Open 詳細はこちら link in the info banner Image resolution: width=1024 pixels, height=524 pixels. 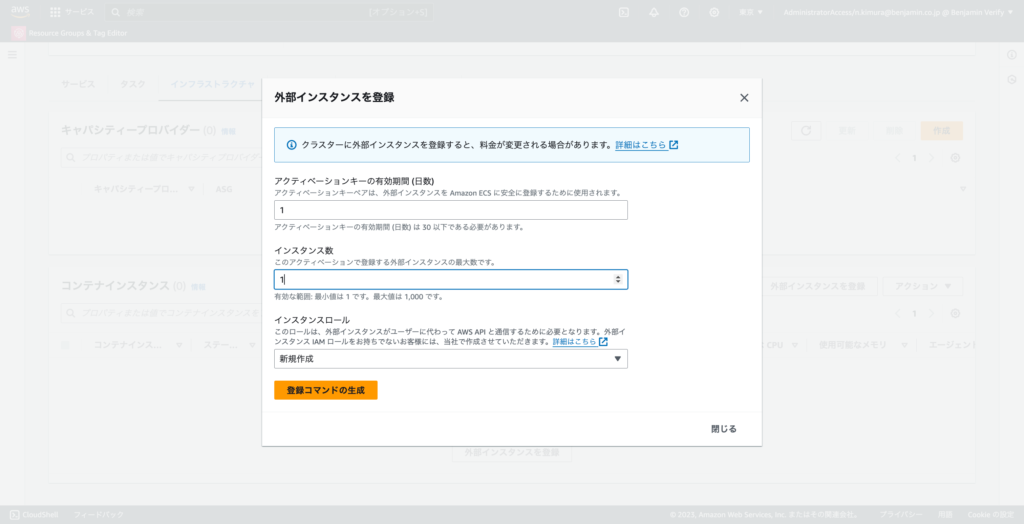point(647,145)
